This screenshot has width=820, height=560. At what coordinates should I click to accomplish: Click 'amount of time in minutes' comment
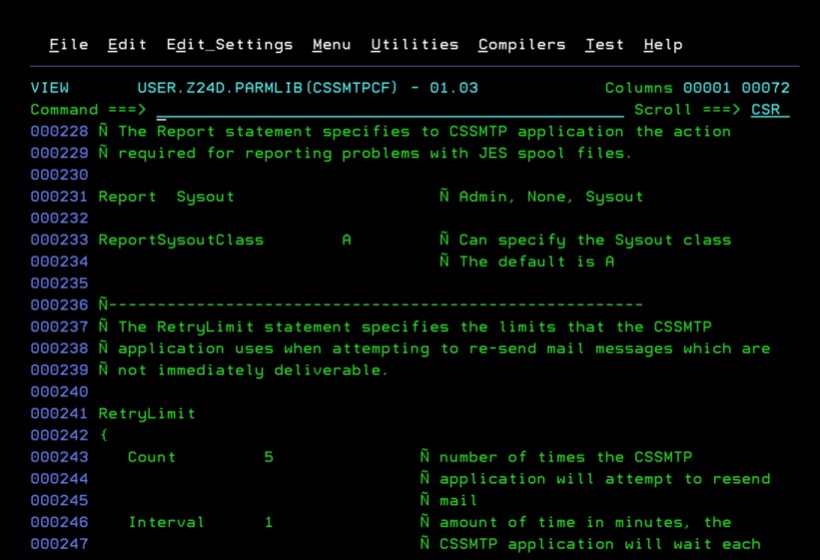click(x=575, y=522)
